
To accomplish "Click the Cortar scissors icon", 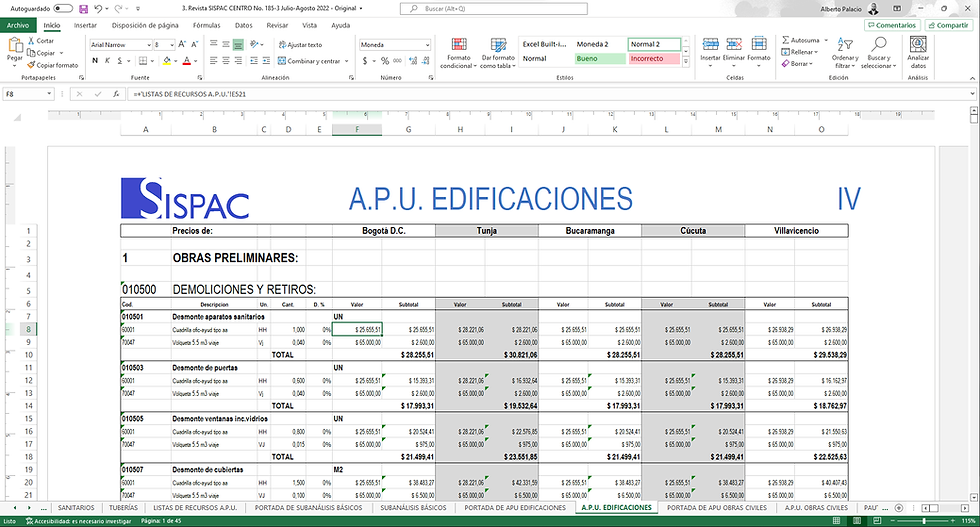I will click(x=31, y=41).
